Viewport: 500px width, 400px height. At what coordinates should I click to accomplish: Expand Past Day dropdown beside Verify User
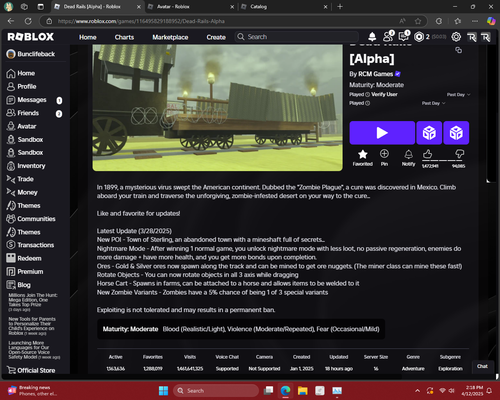[459, 95]
